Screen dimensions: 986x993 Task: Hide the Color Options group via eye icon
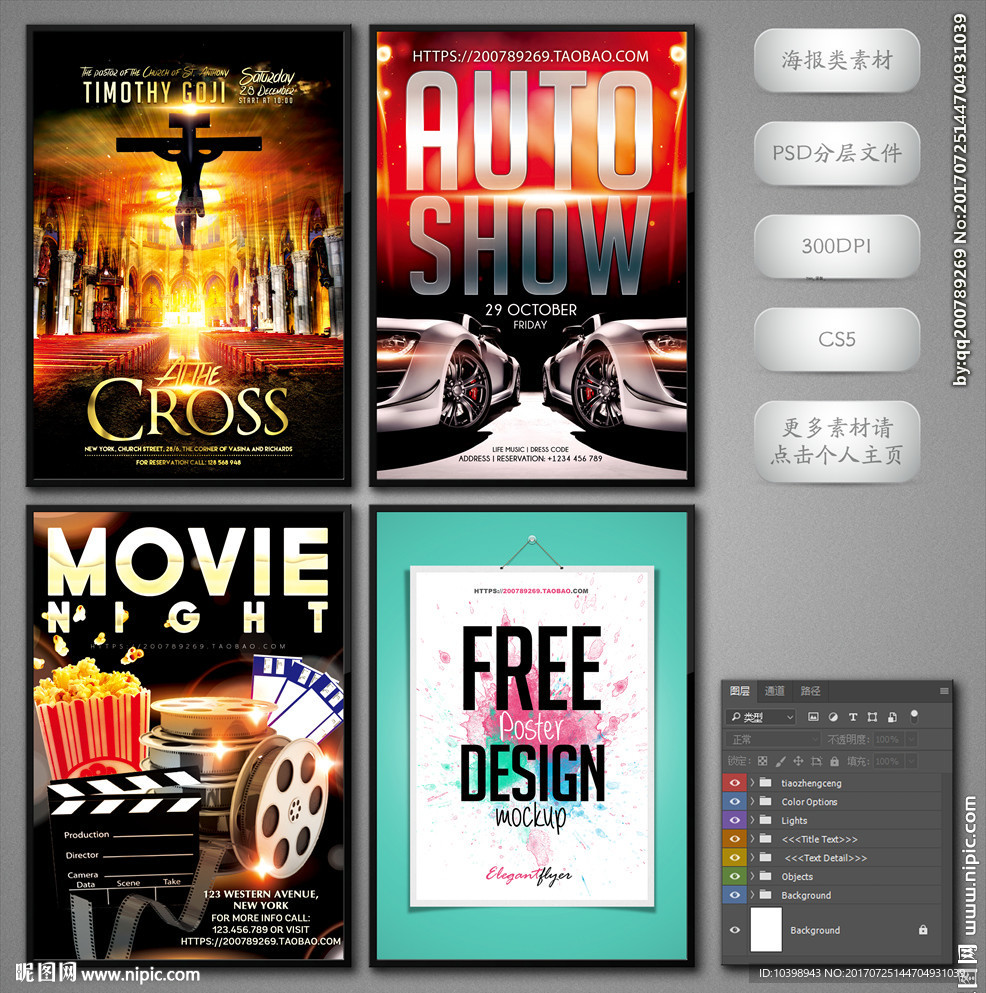(x=735, y=801)
